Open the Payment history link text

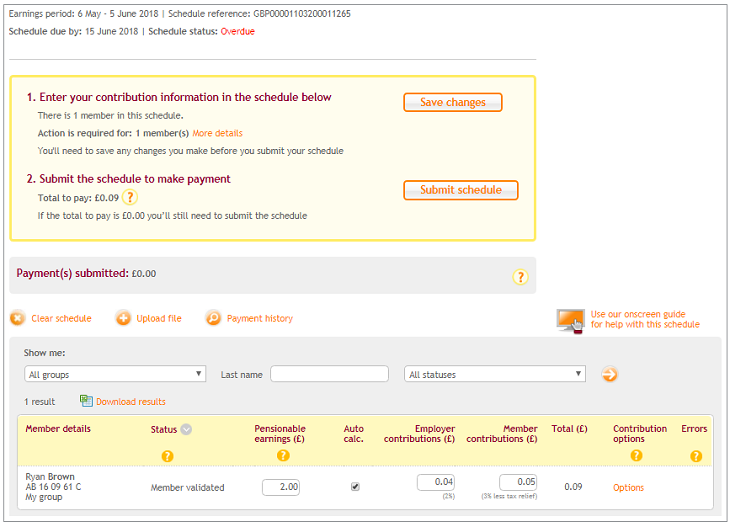260,318
